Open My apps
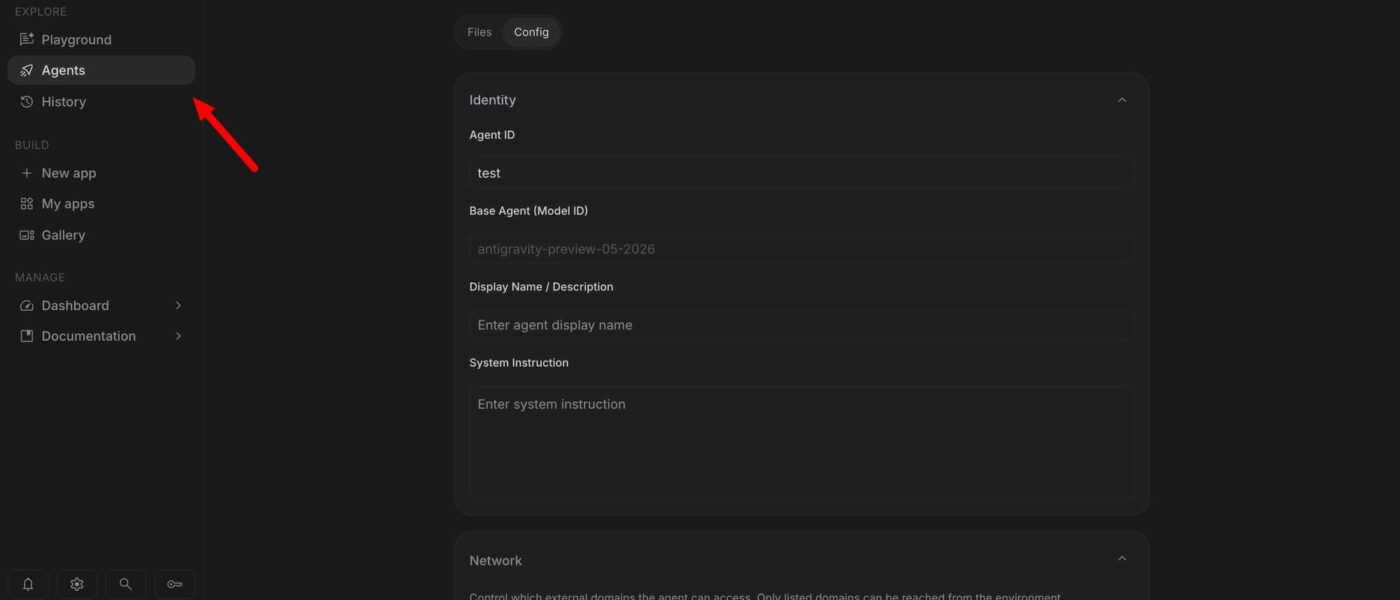The image size is (1400, 600). pyautogui.click(x=101, y=203)
